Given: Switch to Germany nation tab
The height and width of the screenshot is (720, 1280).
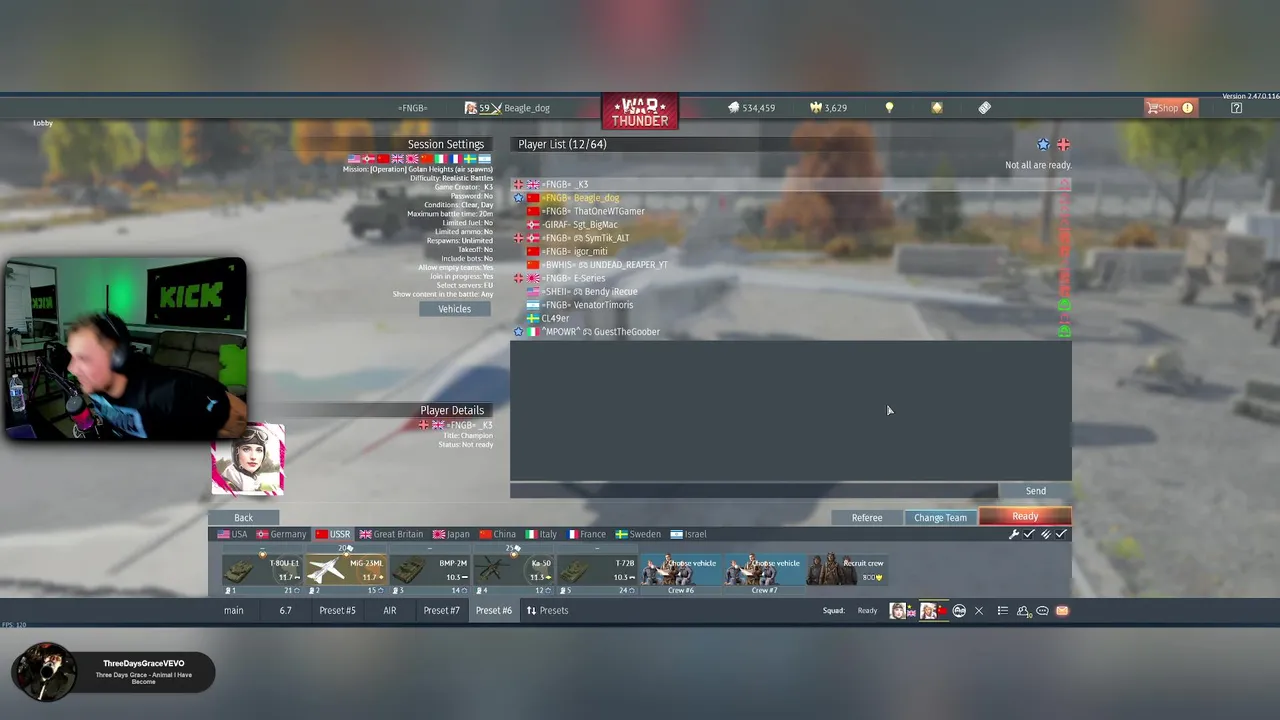Looking at the screenshot, I should [x=281, y=534].
